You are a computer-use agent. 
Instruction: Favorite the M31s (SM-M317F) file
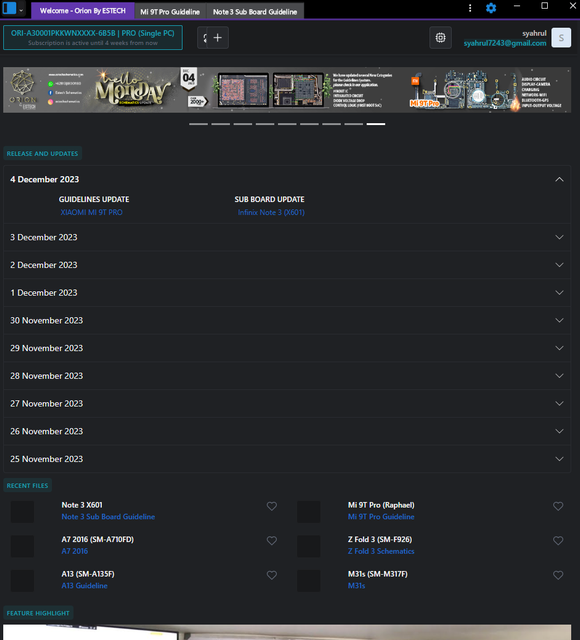coord(558,575)
